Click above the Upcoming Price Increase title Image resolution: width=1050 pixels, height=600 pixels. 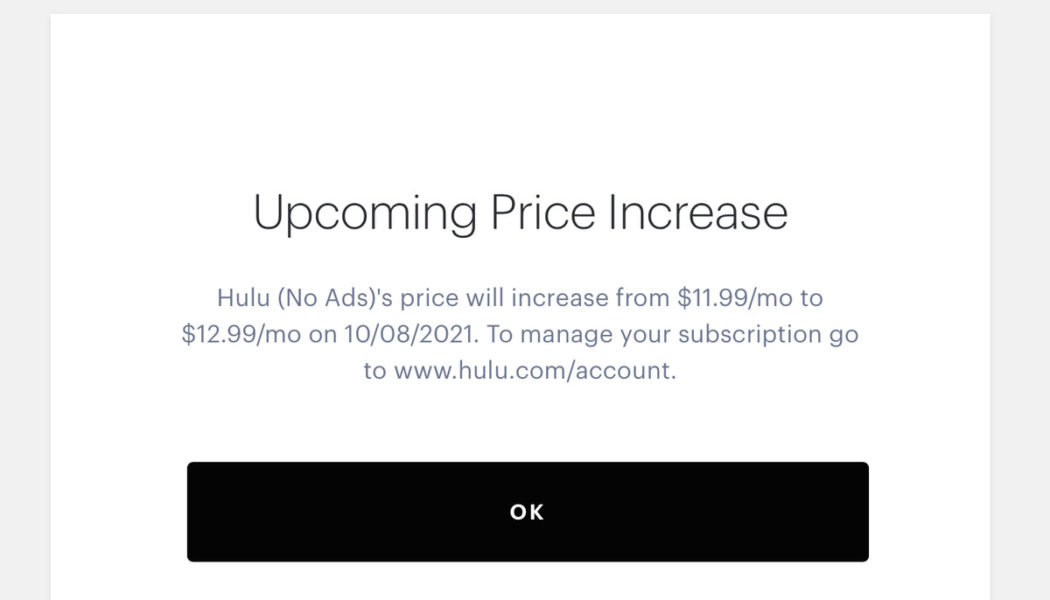(x=525, y=110)
